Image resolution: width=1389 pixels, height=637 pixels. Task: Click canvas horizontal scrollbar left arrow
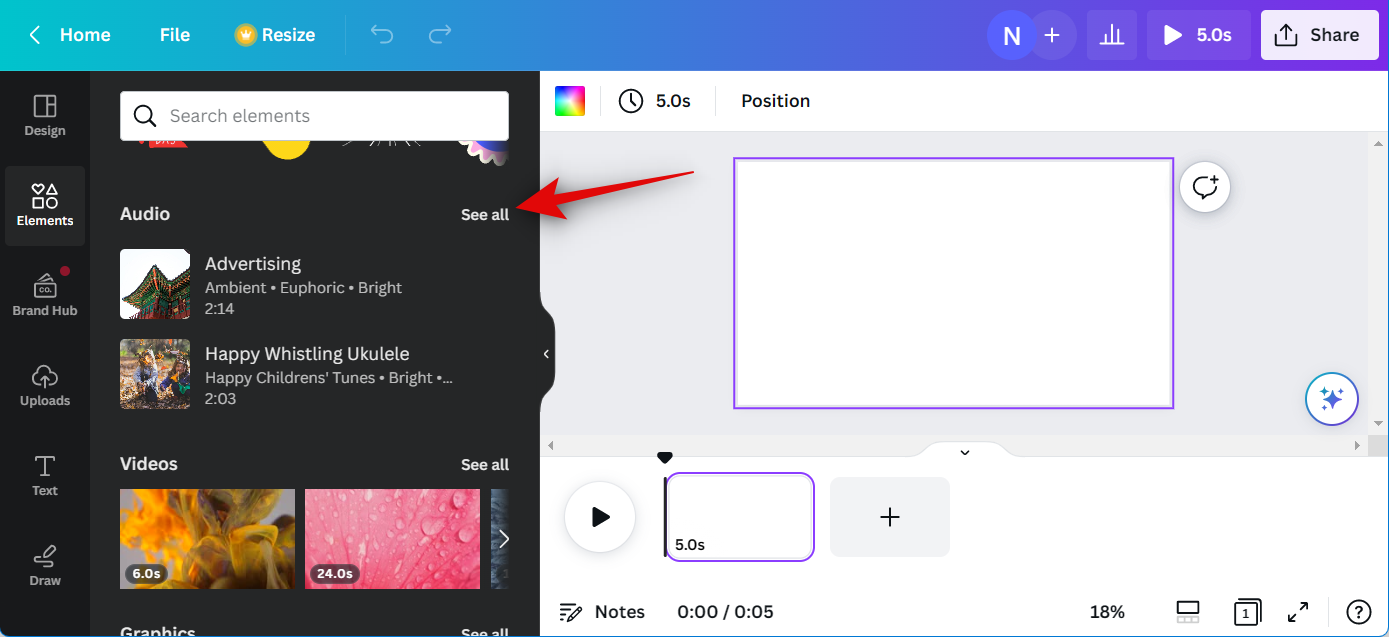(550, 445)
